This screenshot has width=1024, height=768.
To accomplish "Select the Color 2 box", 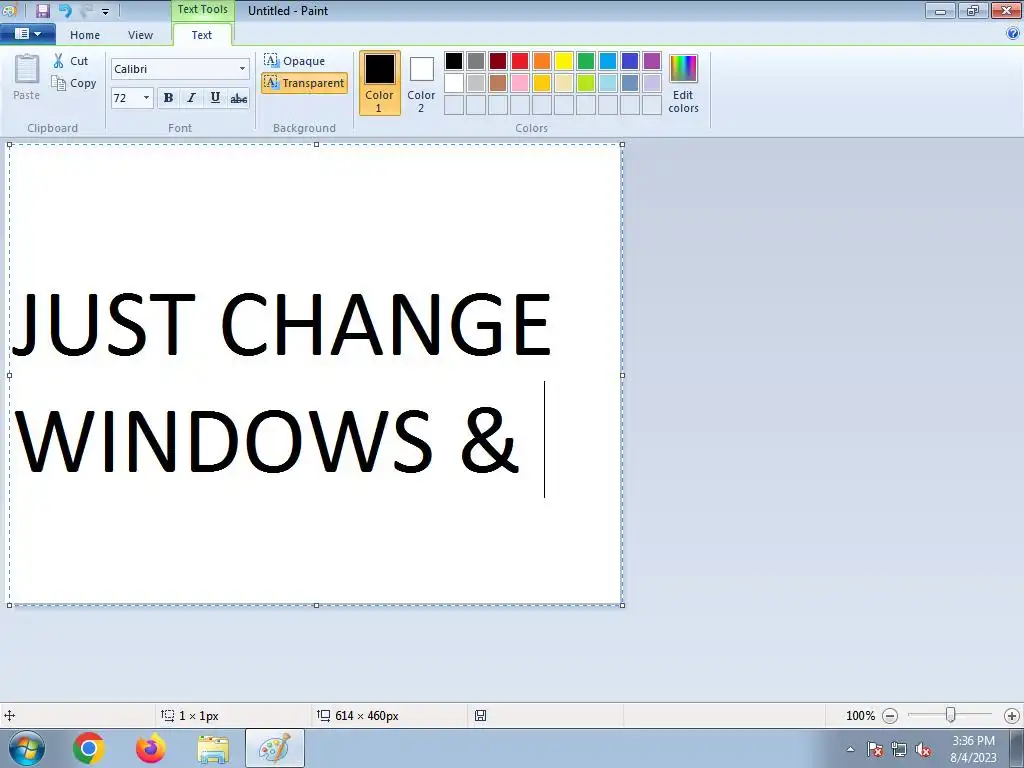I will [x=421, y=83].
